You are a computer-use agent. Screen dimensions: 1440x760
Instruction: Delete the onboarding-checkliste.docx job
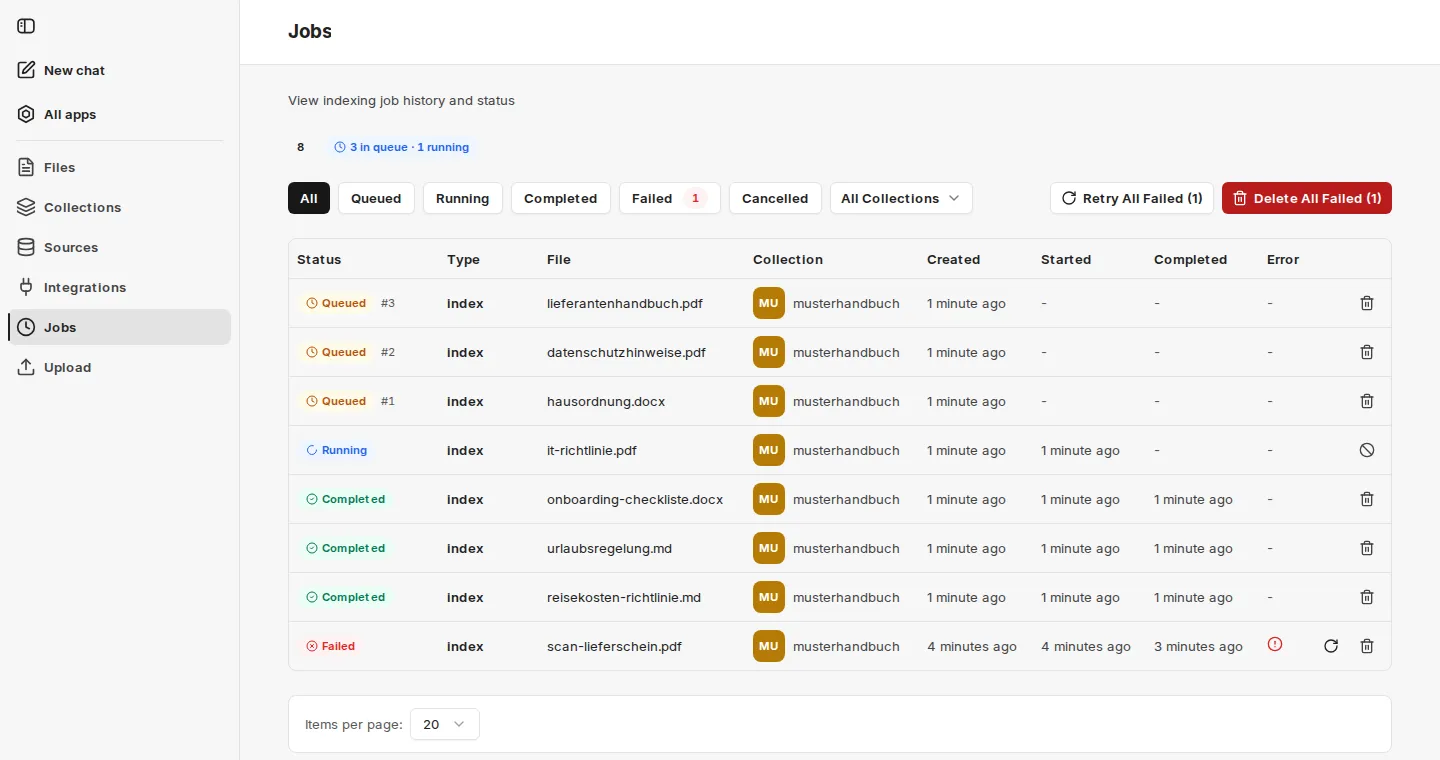coord(1367,499)
